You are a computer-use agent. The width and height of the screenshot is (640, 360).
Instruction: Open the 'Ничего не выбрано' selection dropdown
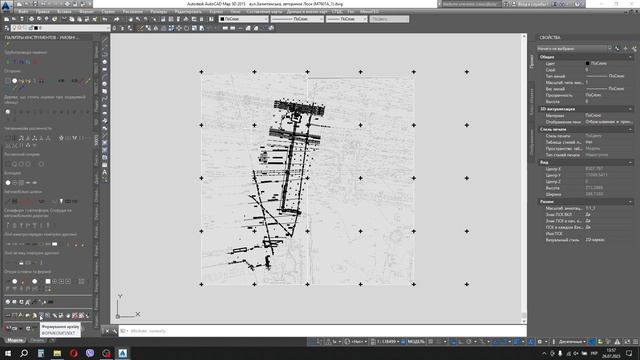574,49
